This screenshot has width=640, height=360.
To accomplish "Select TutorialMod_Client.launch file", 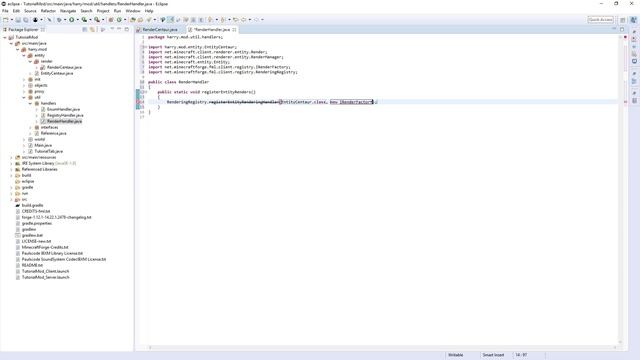I will 45,271.
